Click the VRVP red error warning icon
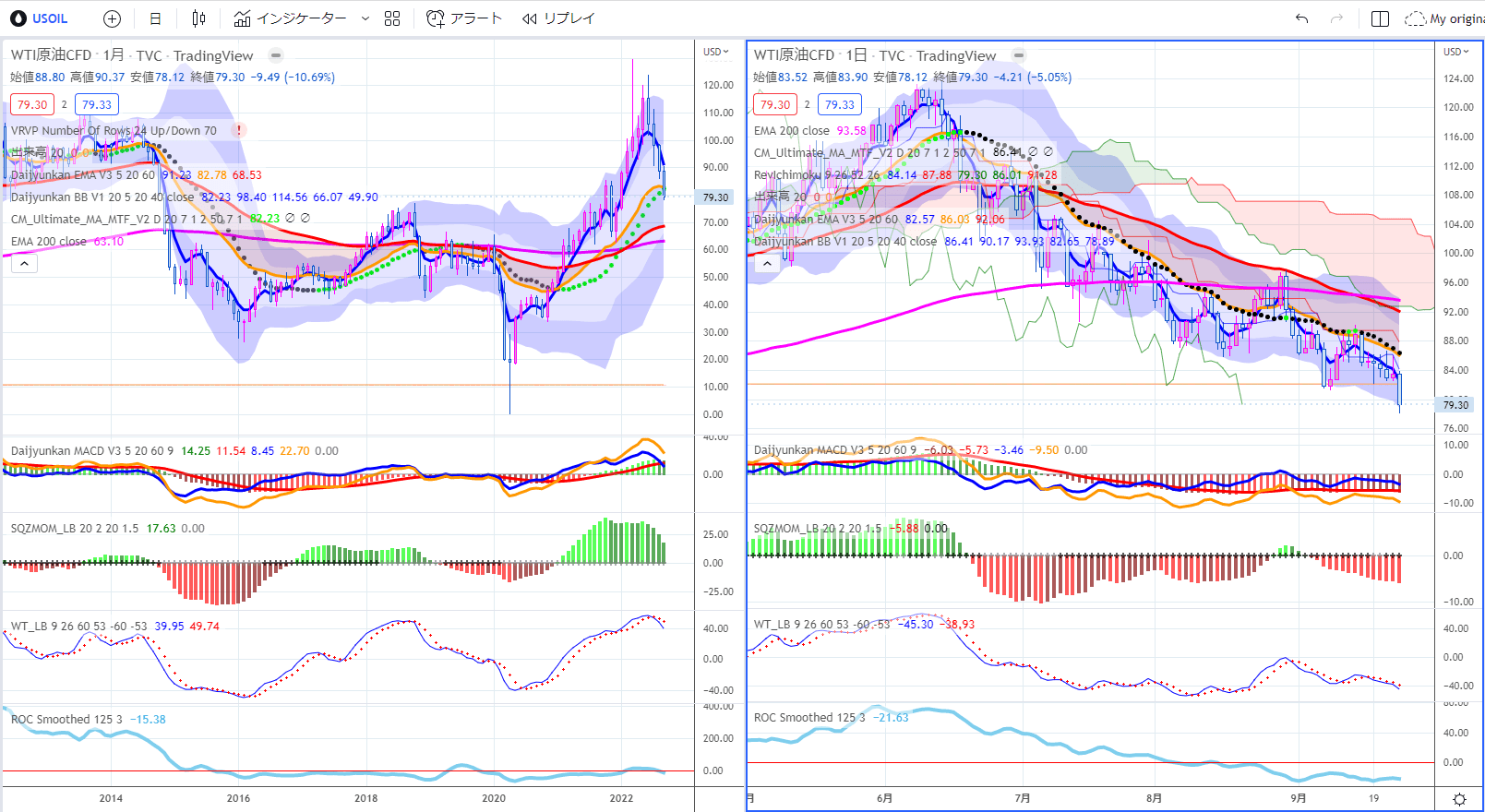 coord(238,130)
